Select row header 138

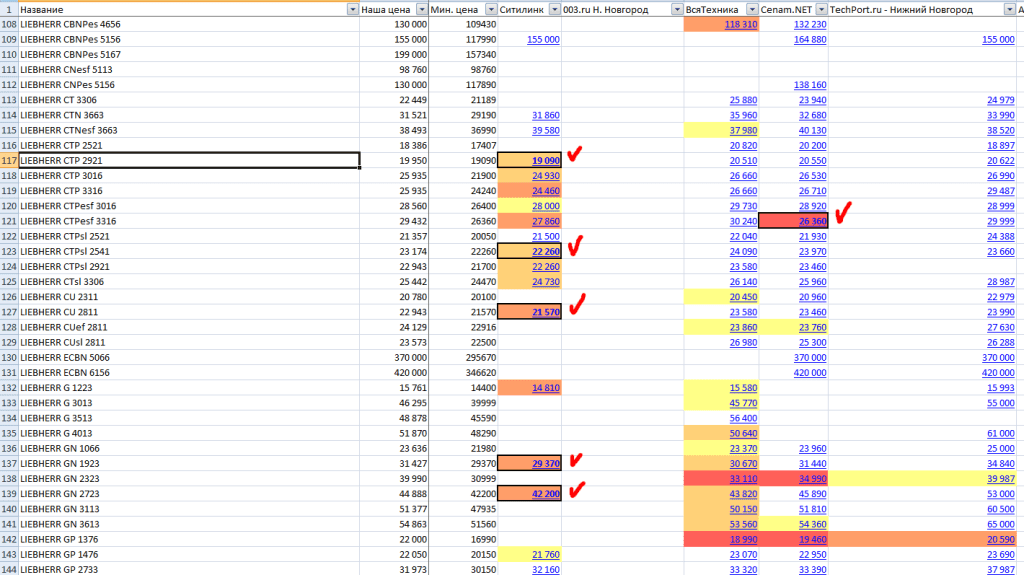pos(9,479)
